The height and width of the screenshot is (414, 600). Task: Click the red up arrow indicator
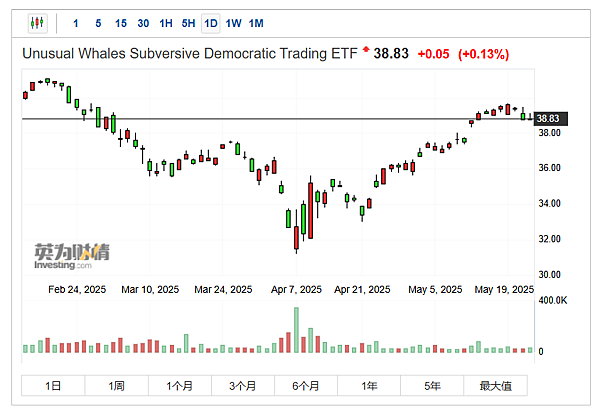coord(366,49)
